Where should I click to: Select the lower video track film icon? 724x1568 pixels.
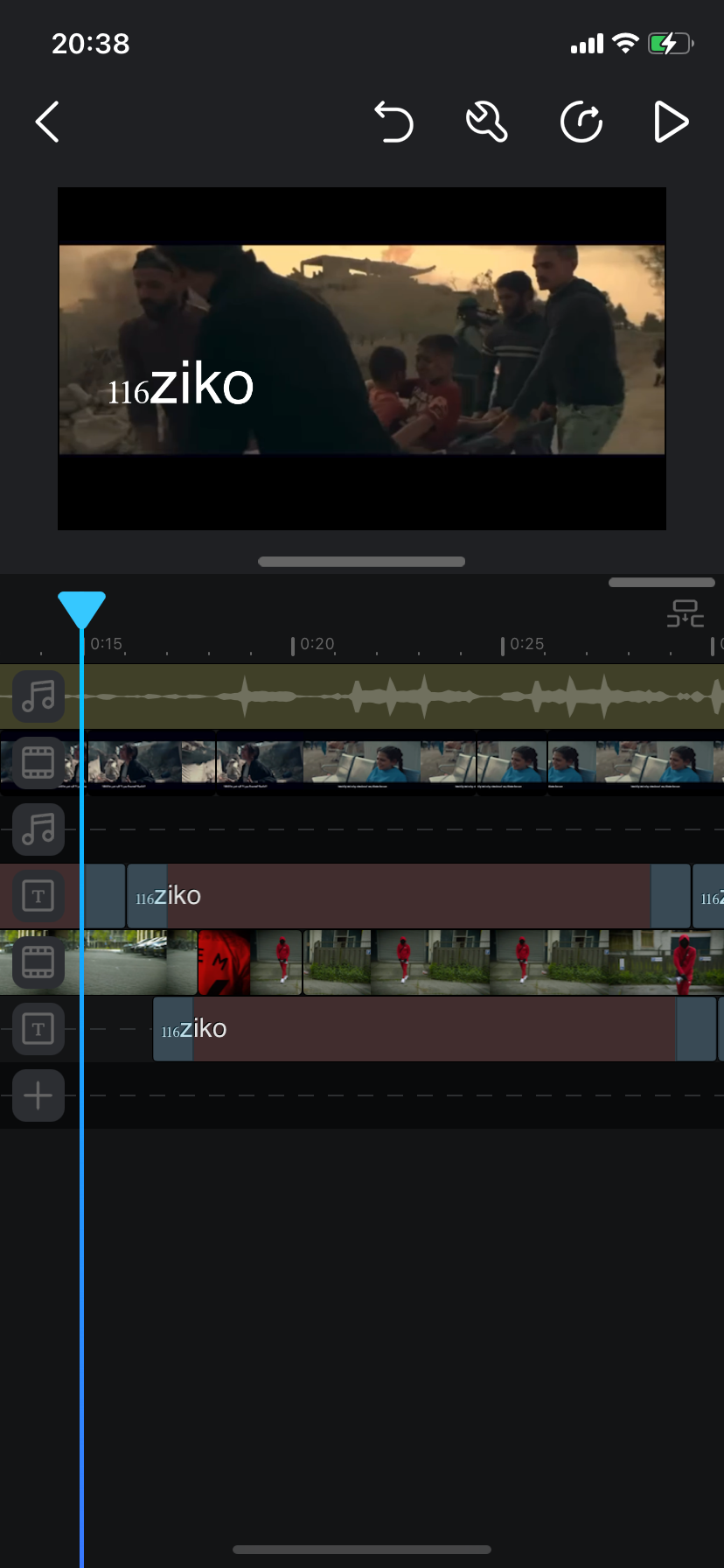(38, 962)
